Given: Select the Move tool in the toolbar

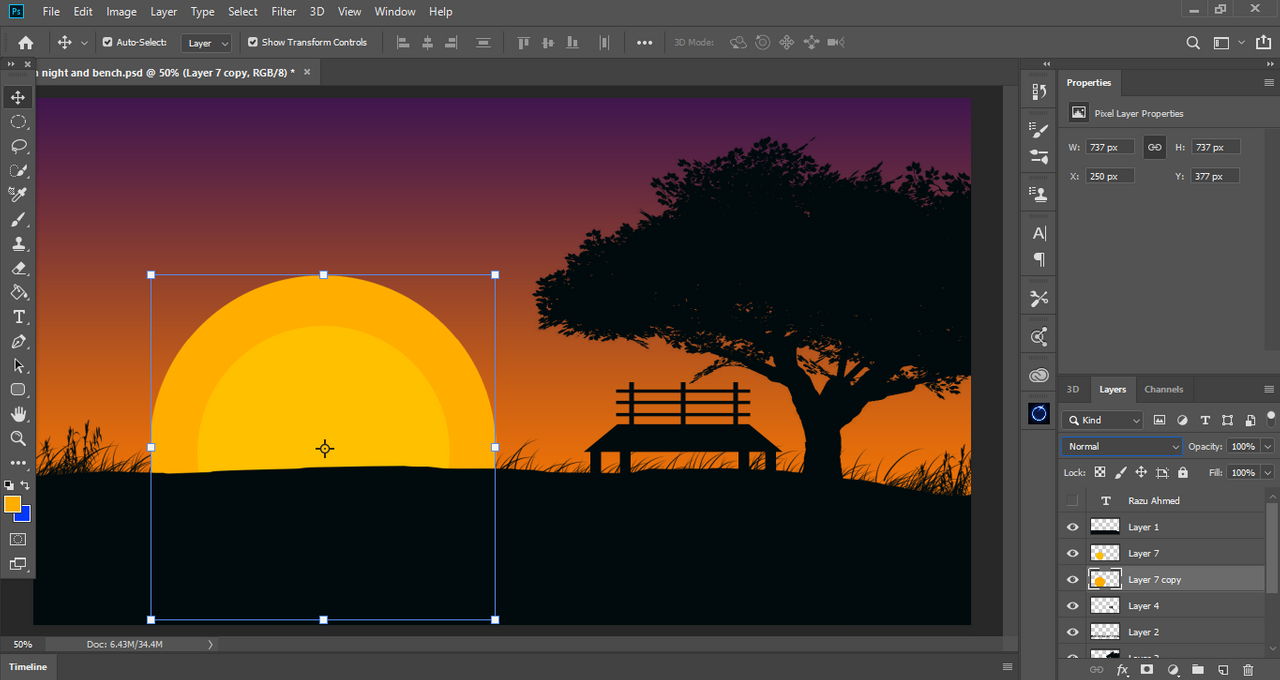Looking at the screenshot, I should point(18,97).
